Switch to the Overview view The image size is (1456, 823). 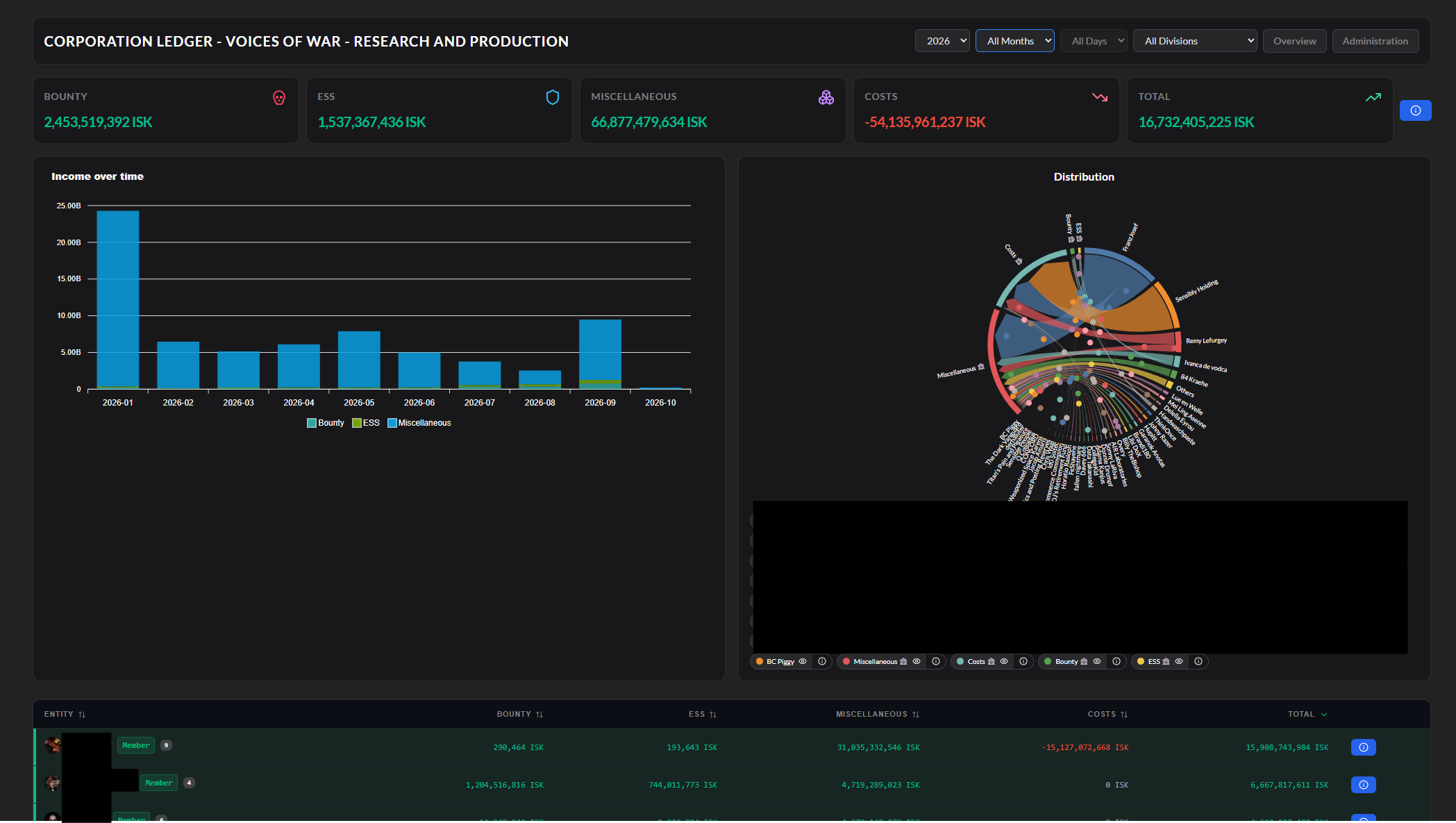[1295, 41]
